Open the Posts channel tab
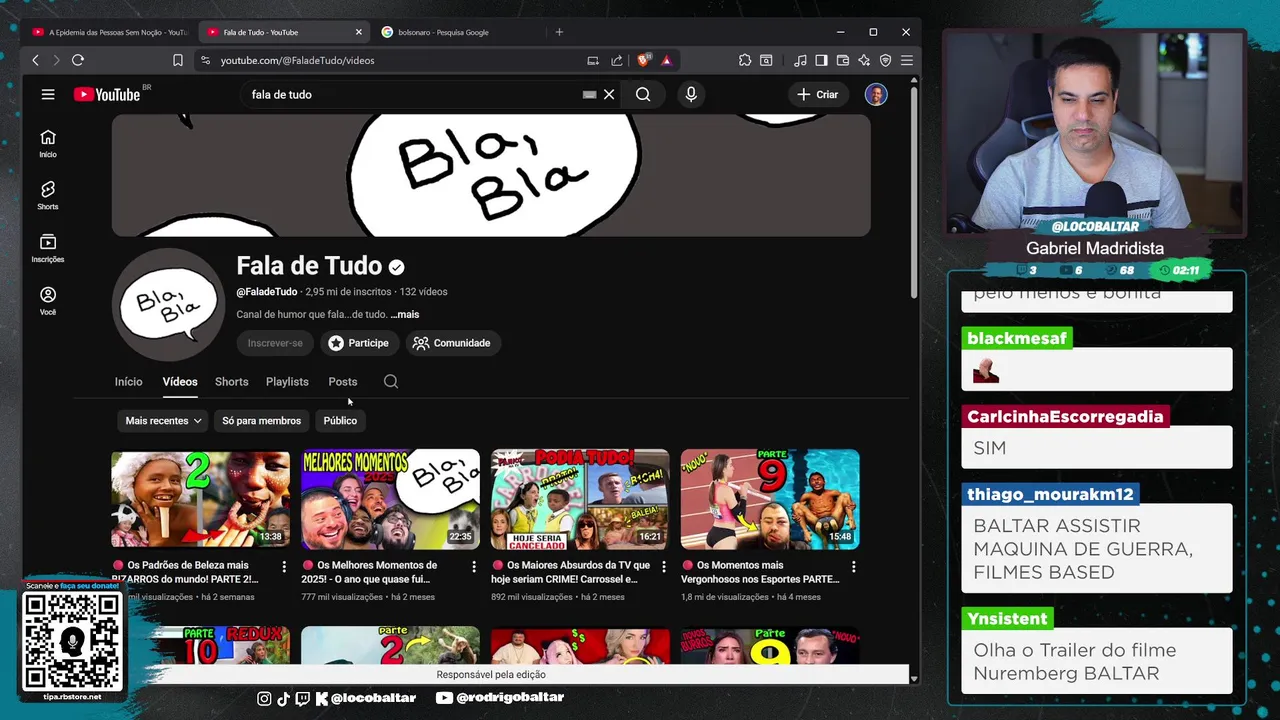Image resolution: width=1280 pixels, height=720 pixels. [342, 381]
